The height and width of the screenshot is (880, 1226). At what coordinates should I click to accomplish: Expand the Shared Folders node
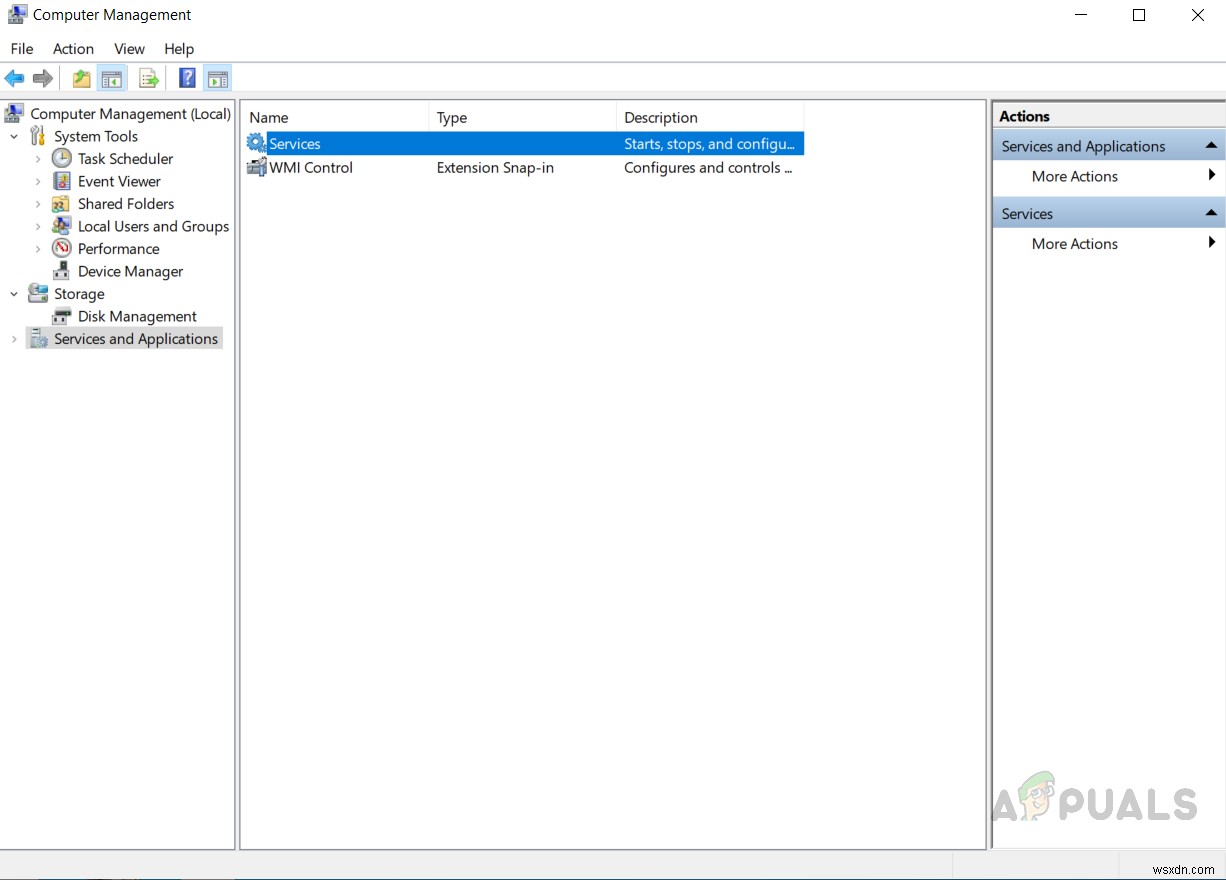(38, 203)
